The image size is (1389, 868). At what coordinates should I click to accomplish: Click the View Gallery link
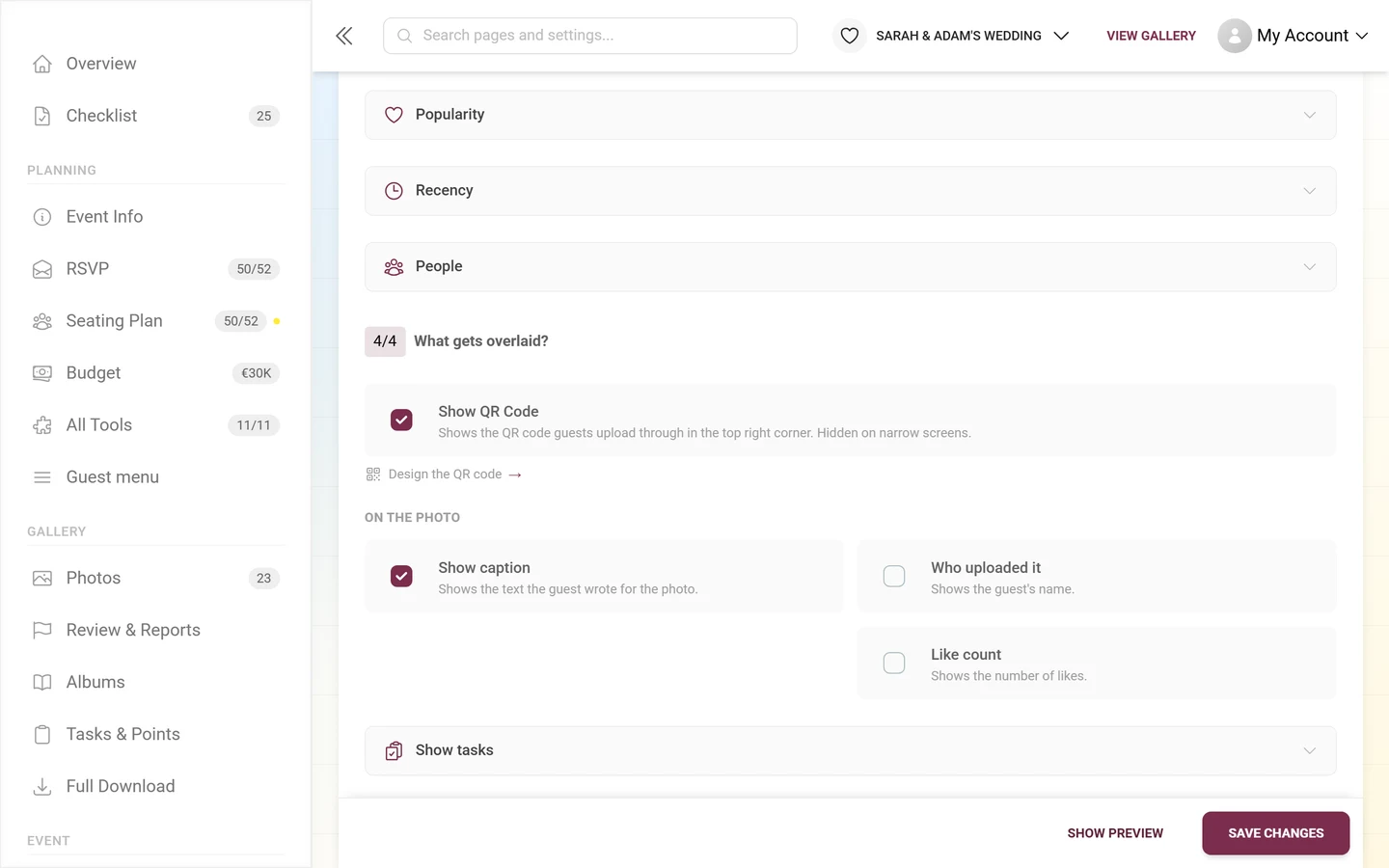[x=1151, y=36]
